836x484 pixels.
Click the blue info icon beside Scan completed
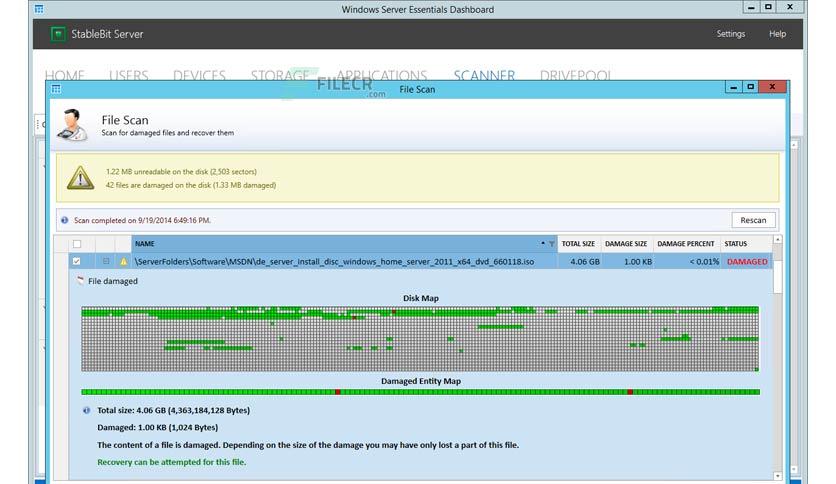[65, 220]
